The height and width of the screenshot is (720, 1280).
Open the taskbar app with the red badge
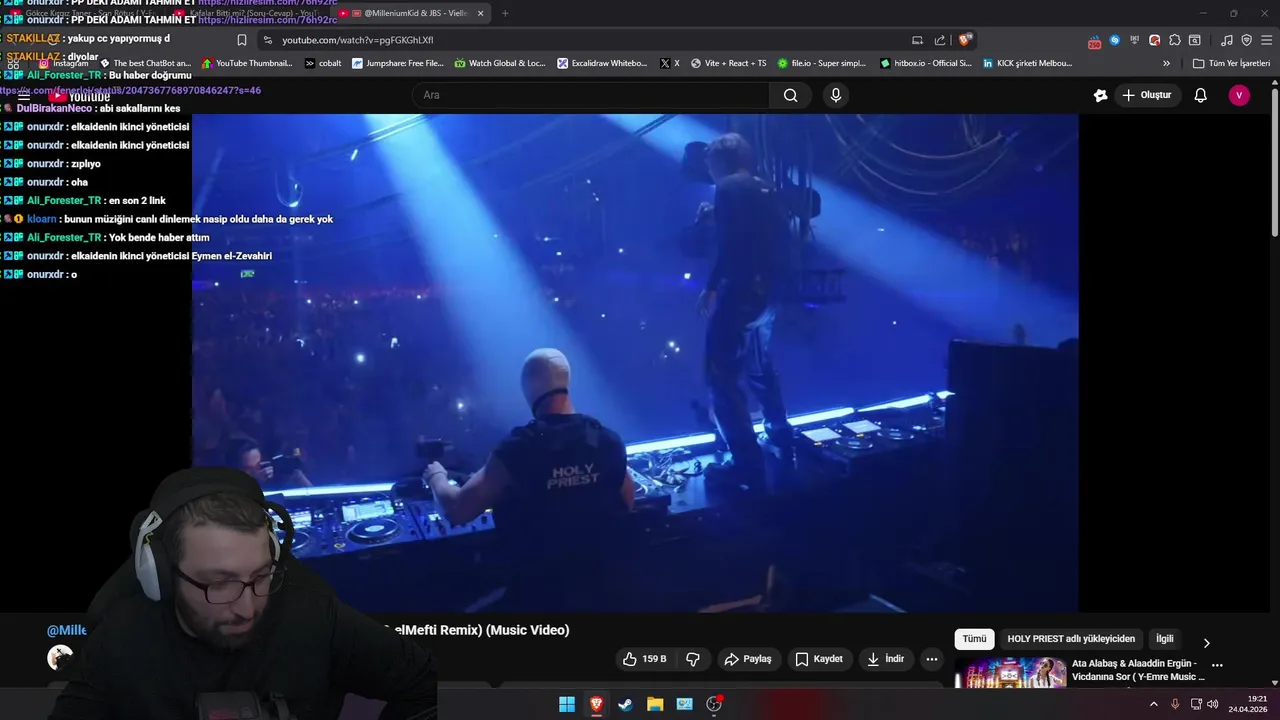pyautogui.click(x=714, y=704)
